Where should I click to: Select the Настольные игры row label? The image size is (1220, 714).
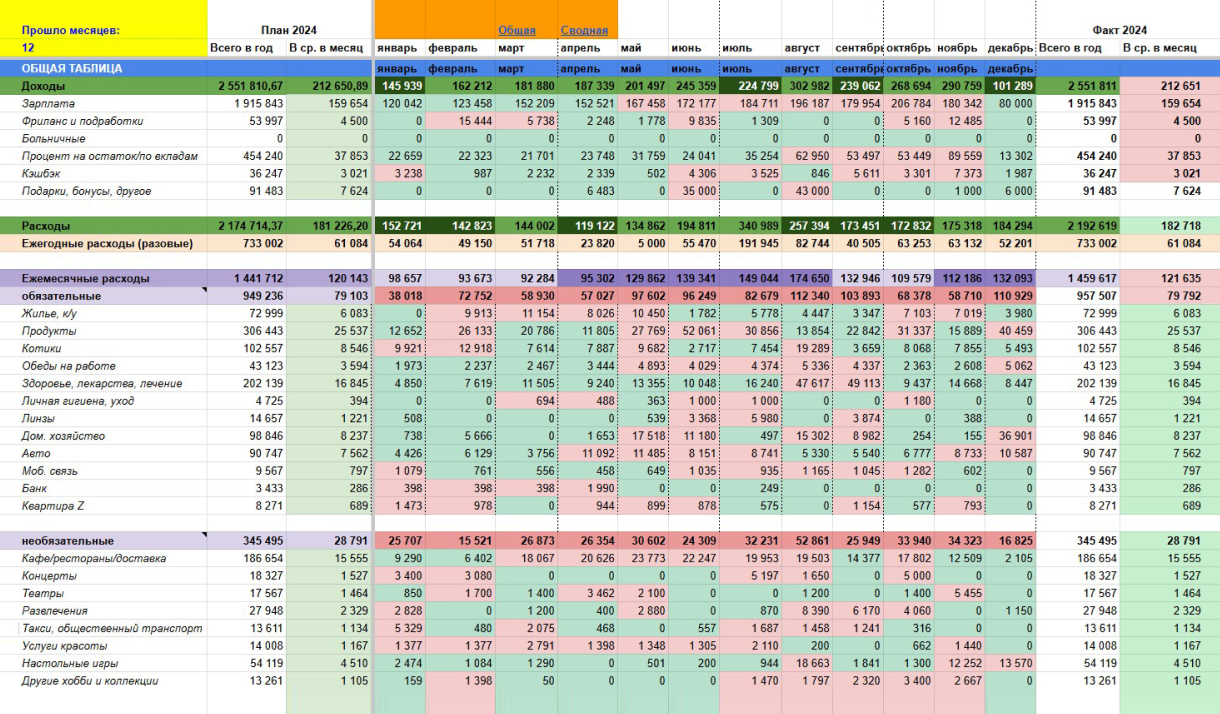pyautogui.click(x=70, y=664)
